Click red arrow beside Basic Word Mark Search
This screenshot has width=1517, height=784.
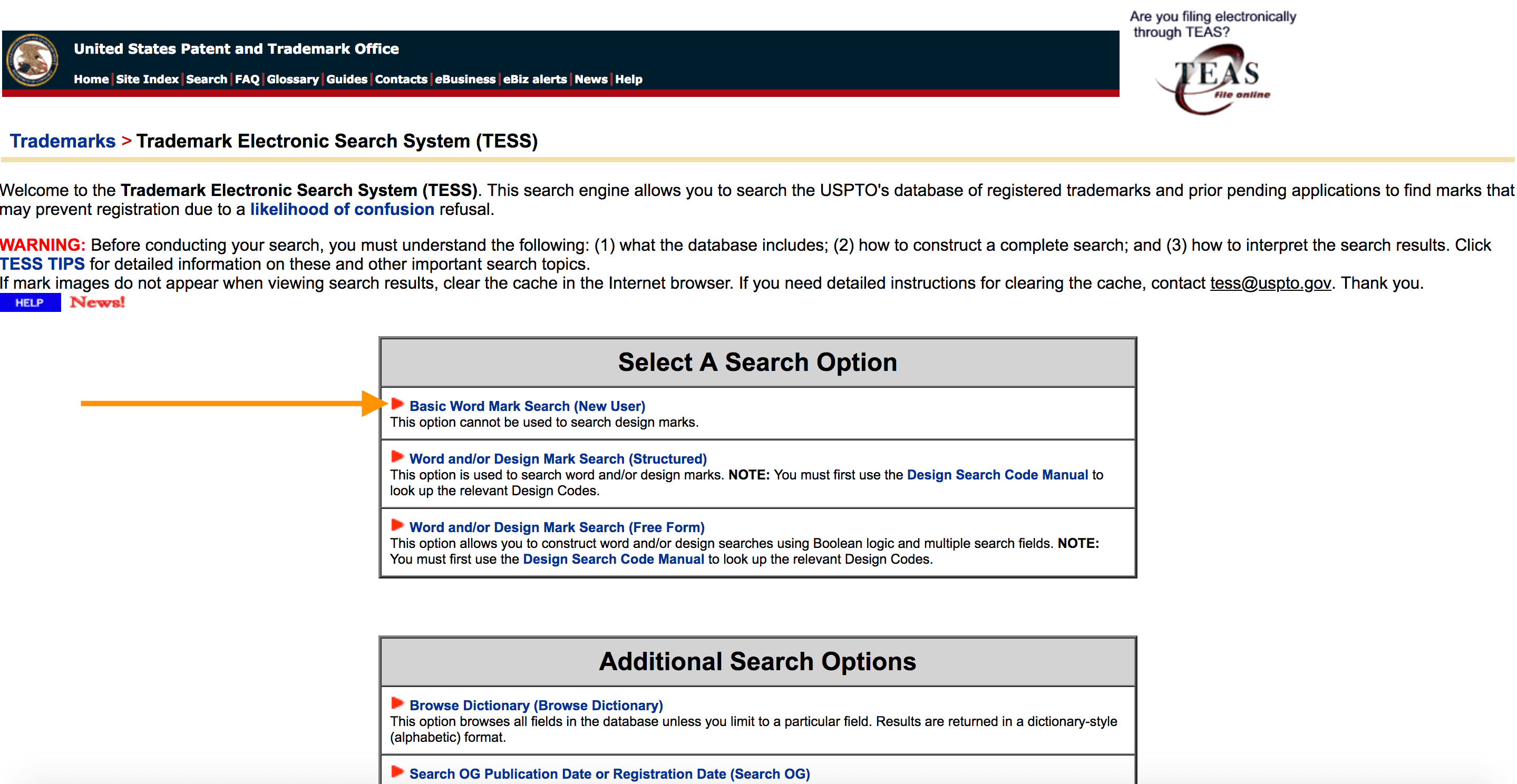tap(397, 404)
